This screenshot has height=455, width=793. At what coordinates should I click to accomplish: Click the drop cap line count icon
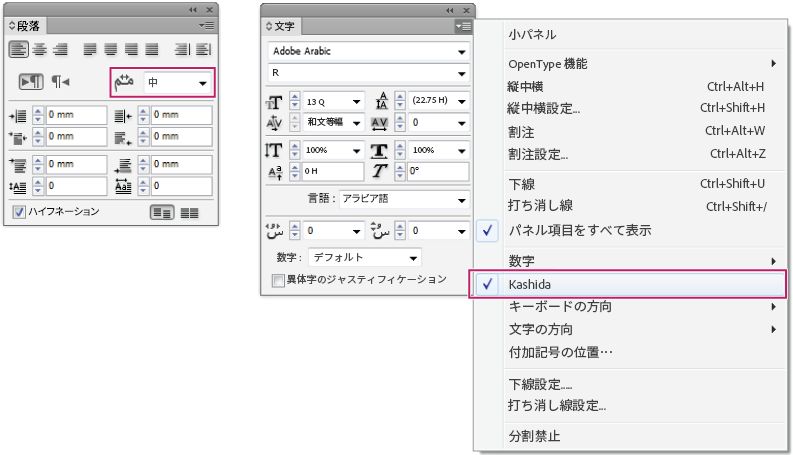click(x=18, y=187)
